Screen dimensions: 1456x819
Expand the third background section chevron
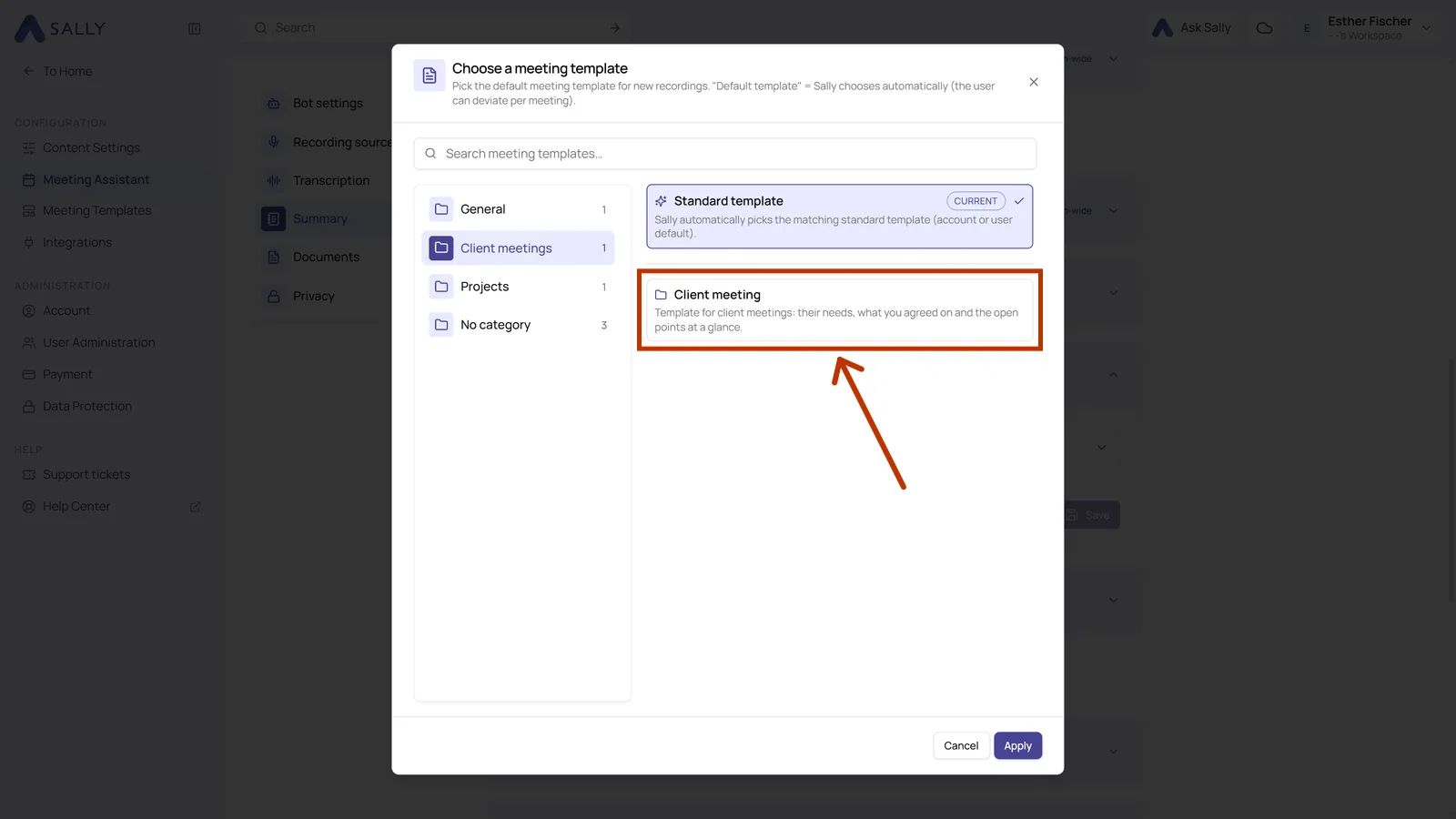click(1113, 293)
